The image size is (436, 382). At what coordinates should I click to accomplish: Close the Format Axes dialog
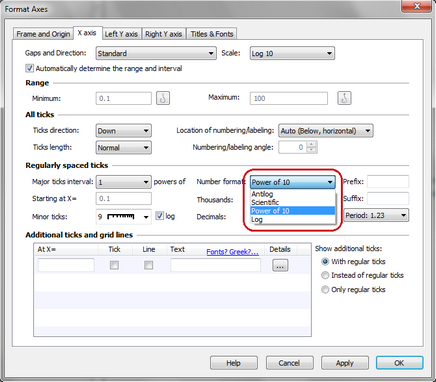pos(417,6)
